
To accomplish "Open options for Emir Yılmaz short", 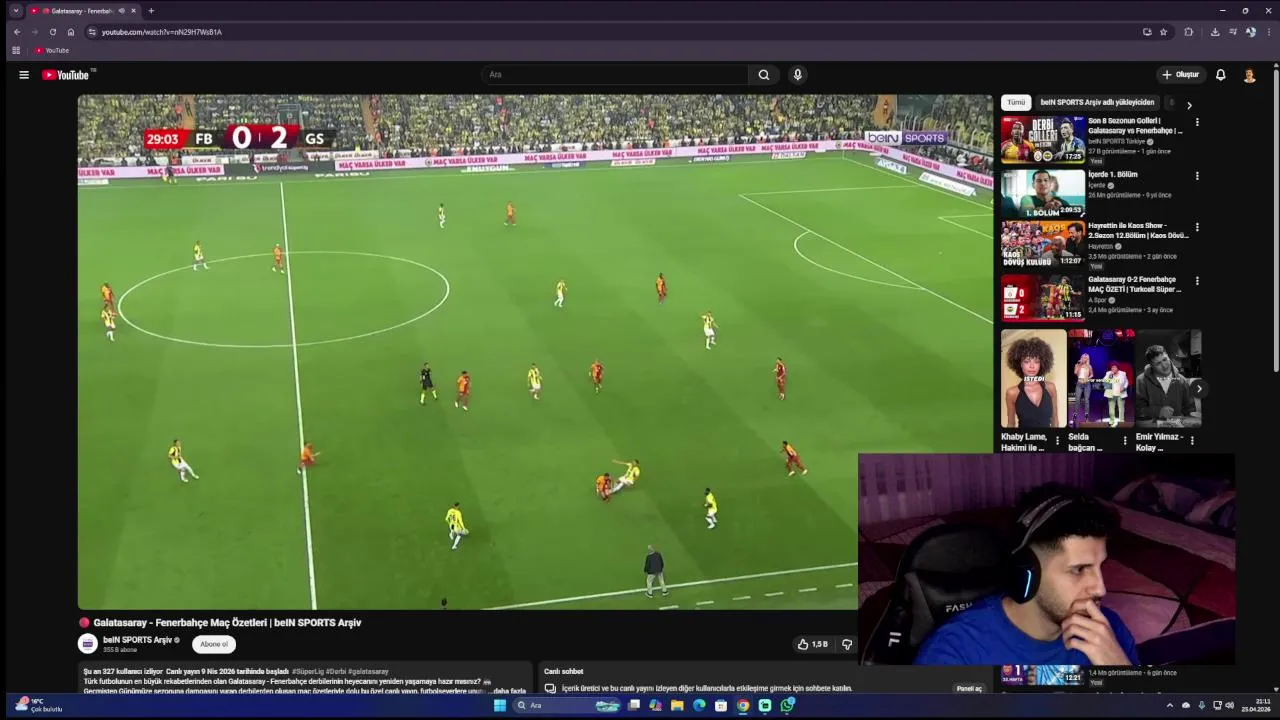I will coord(1192,441).
